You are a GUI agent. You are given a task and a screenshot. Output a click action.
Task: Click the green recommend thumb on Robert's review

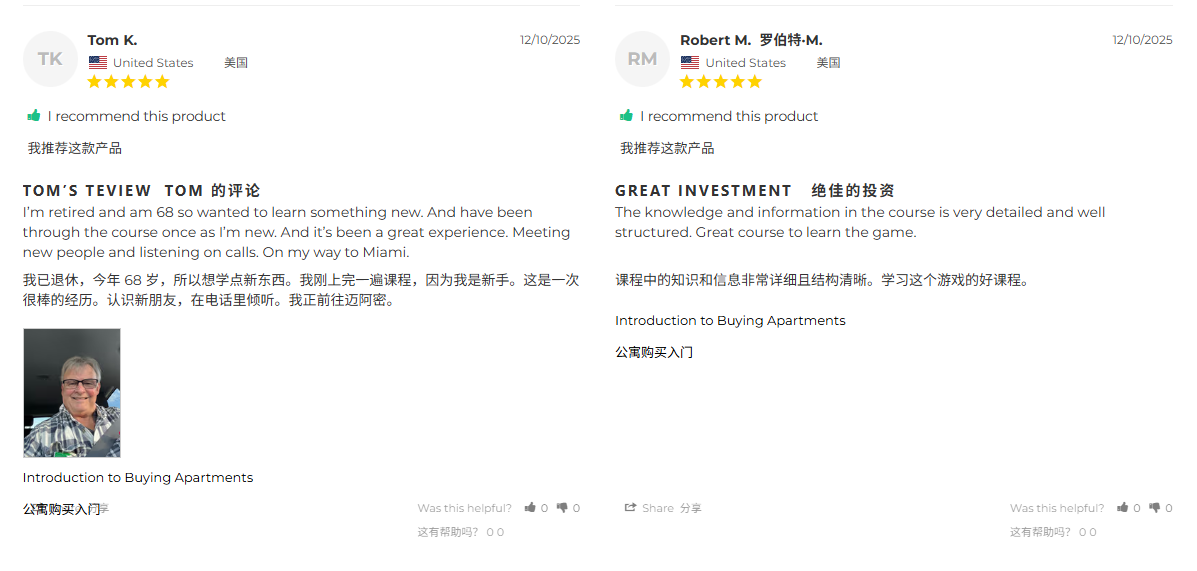pos(626,116)
